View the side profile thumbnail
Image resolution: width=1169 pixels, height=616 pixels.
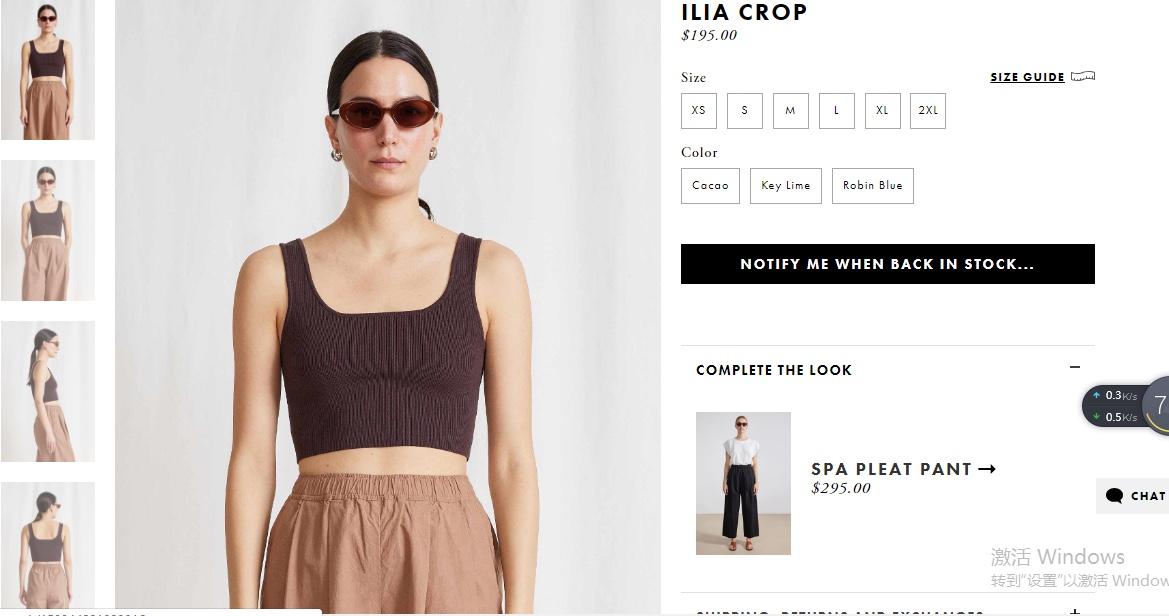(x=48, y=392)
